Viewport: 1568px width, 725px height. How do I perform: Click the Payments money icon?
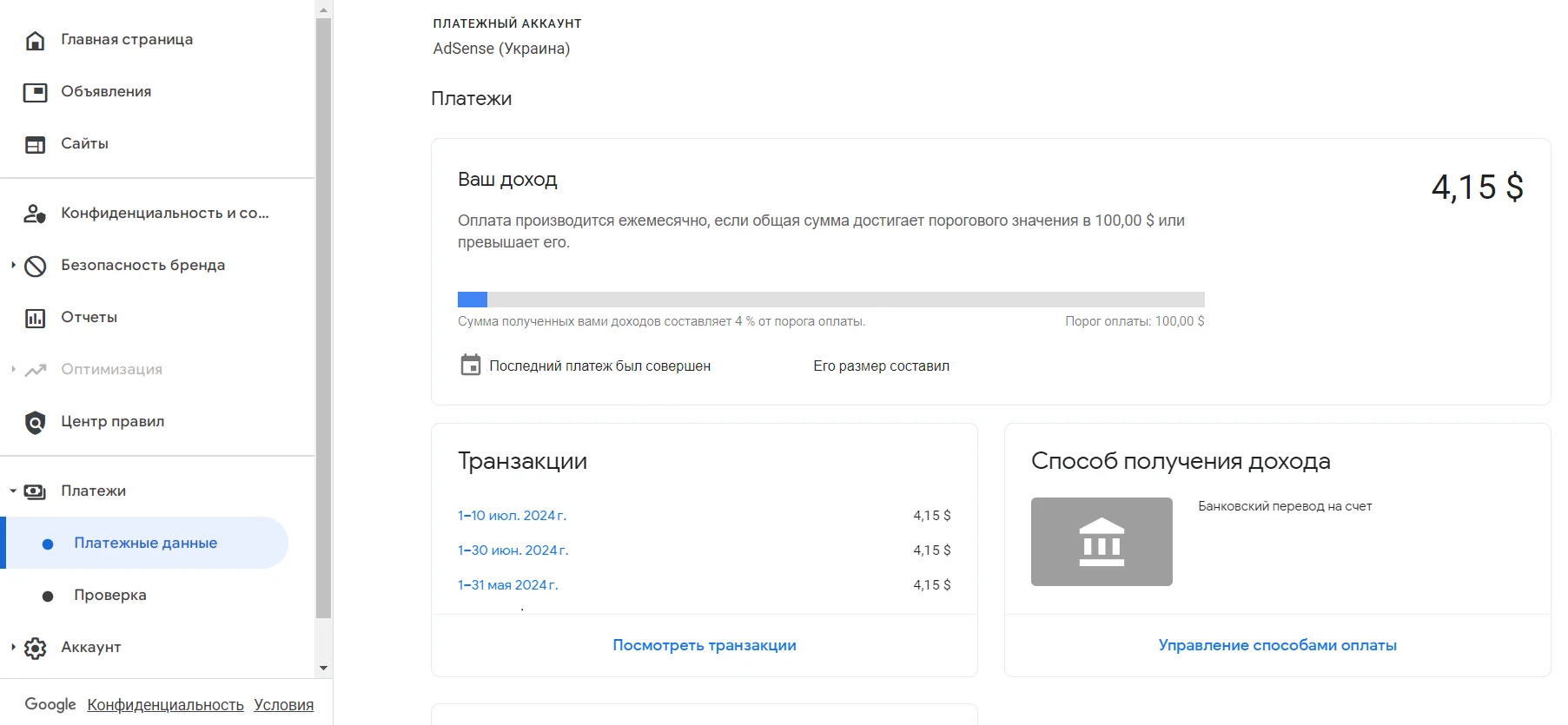point(35,491)
